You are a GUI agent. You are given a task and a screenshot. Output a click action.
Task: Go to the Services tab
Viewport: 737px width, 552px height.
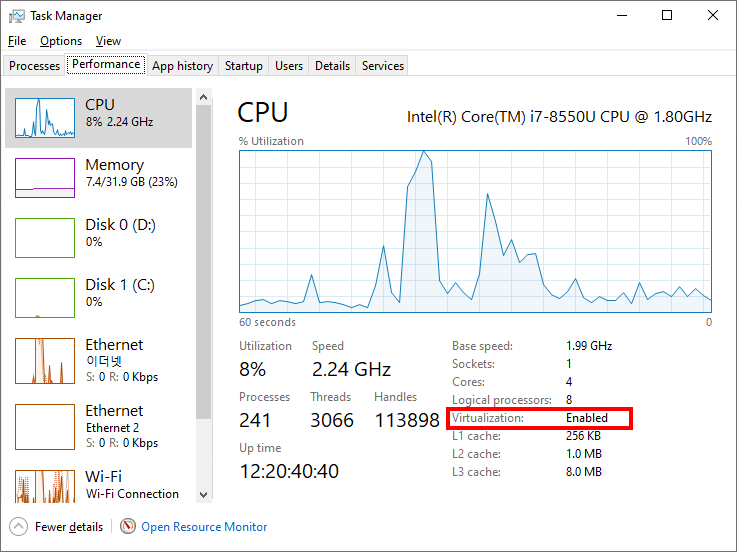[383, 66]
